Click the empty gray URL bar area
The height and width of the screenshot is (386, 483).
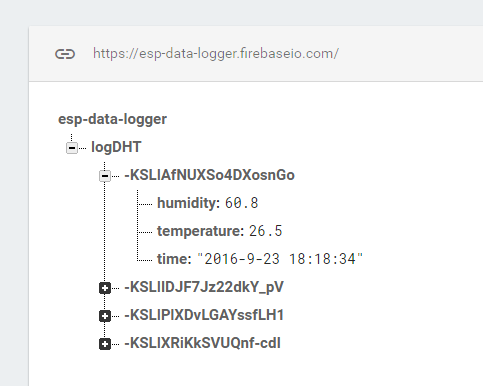[410, 54]
